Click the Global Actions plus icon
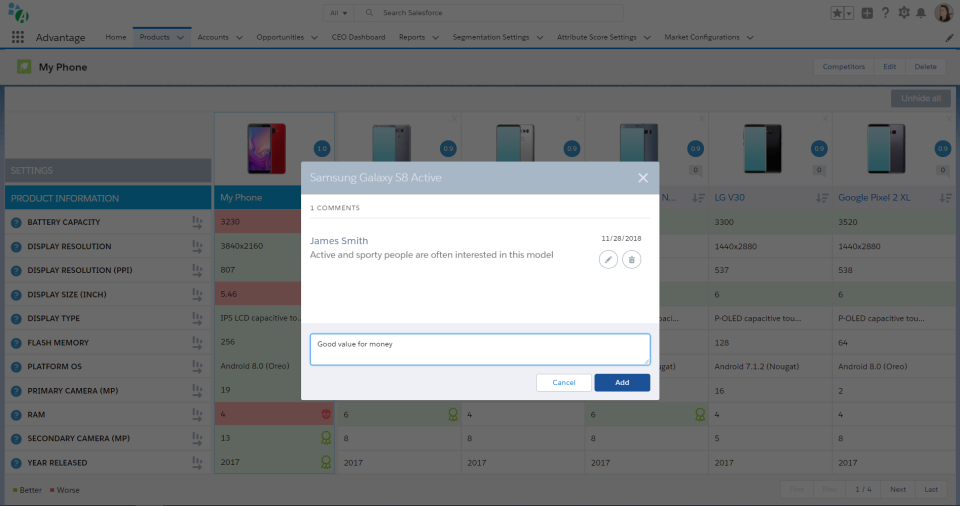 tap(867, 13)
